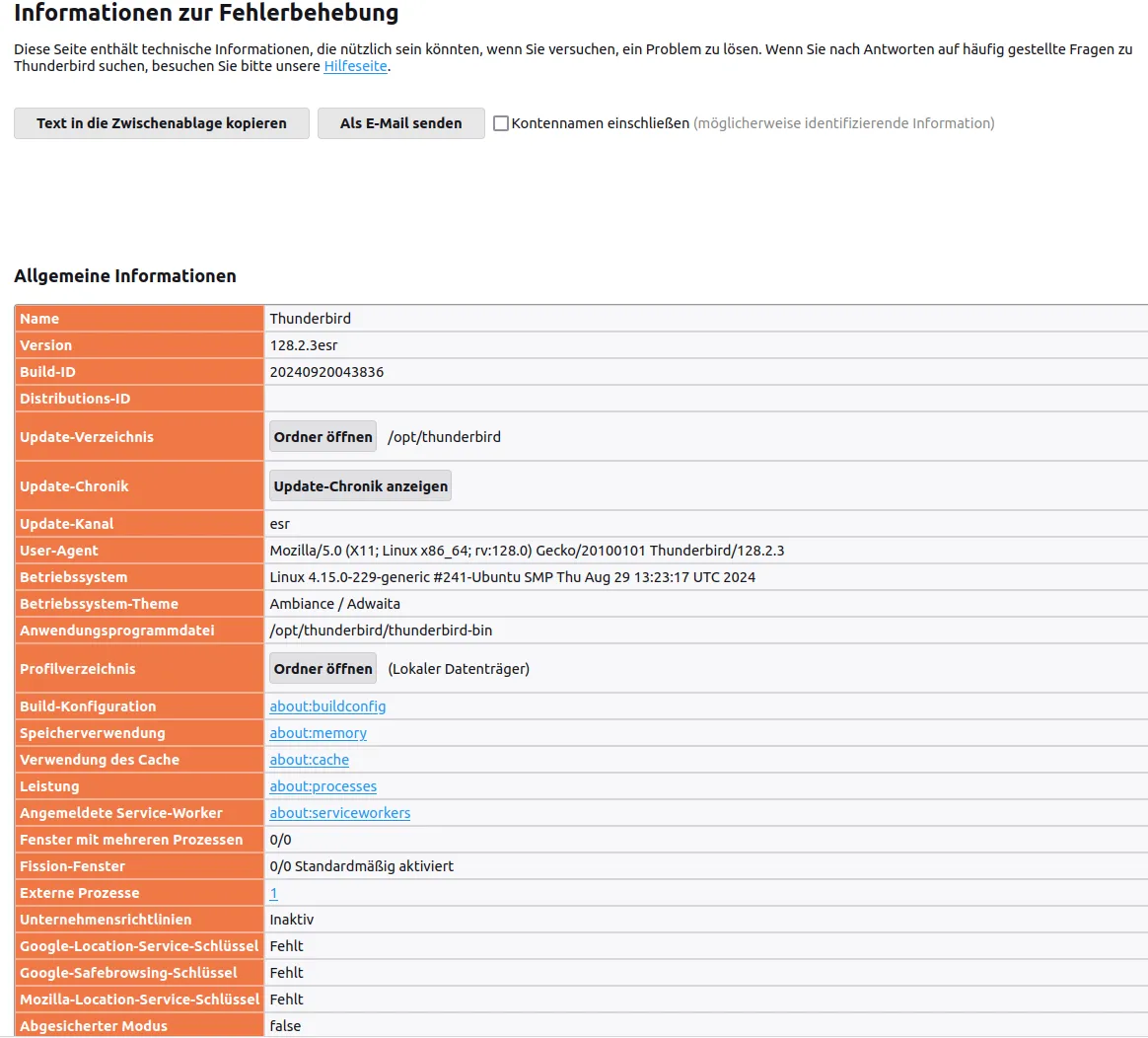Click the 'Distributions-ID' row header

tap(139, 399)
